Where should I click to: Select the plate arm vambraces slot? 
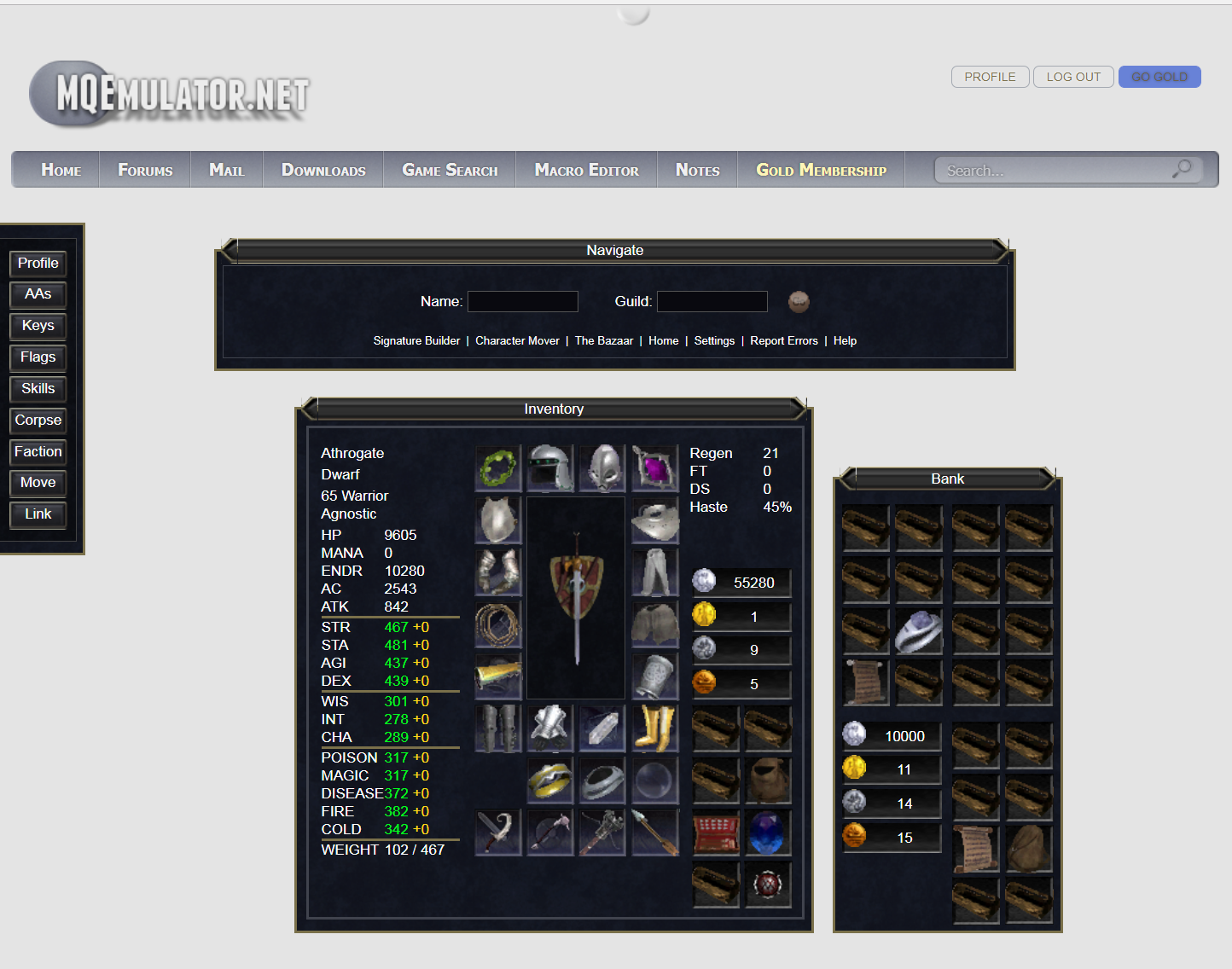(498, 572)
